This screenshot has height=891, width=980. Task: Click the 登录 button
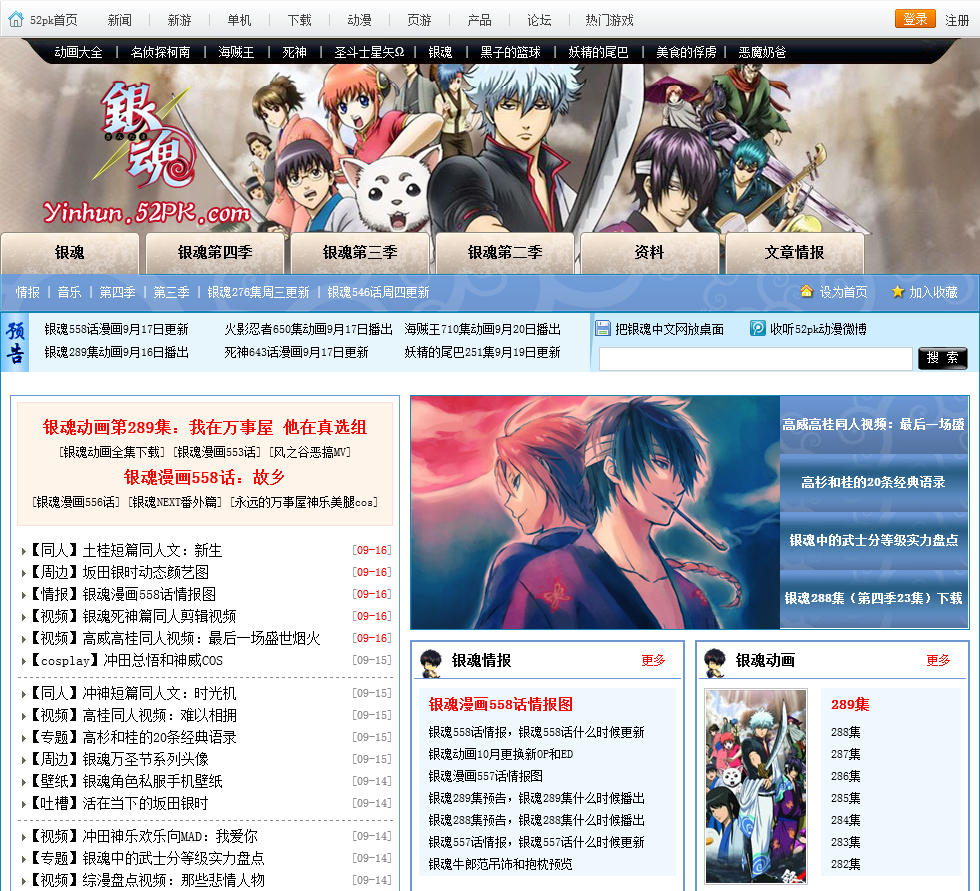pyautogui.click(x=915, y=19)
